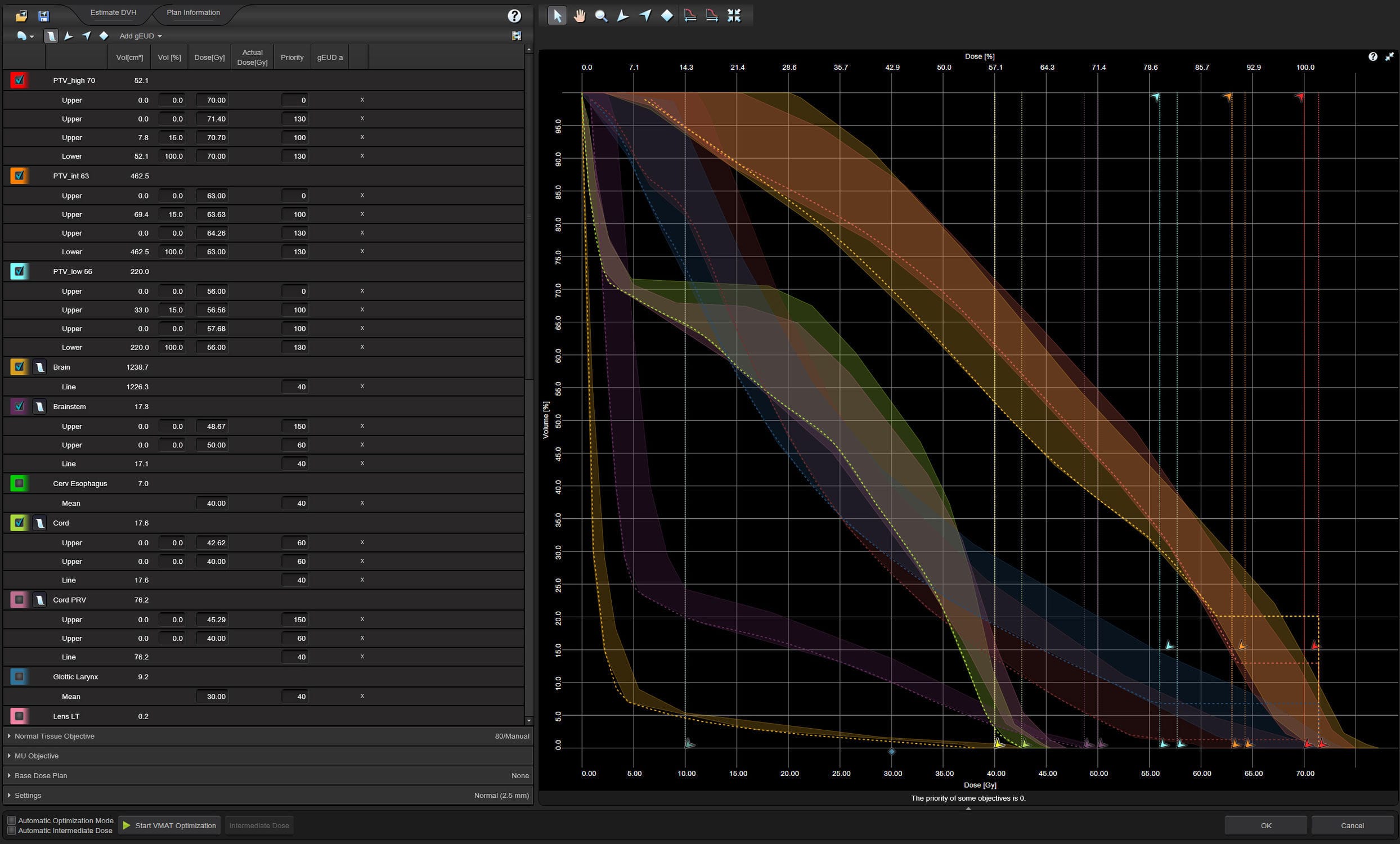Select the zoom magnifier tool
Viewport: 1400px width, 844px height.
600,16
